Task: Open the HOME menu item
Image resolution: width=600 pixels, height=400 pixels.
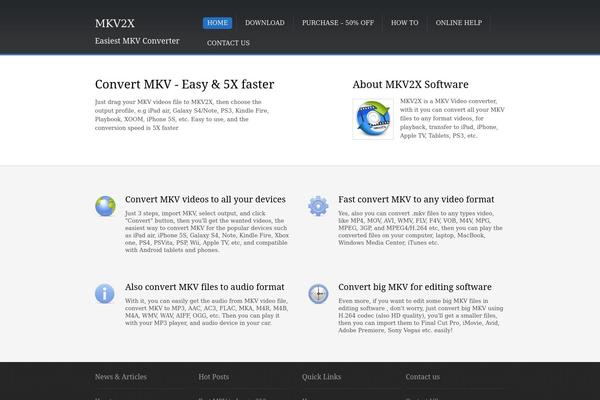Action: click(x=217, y=23)
